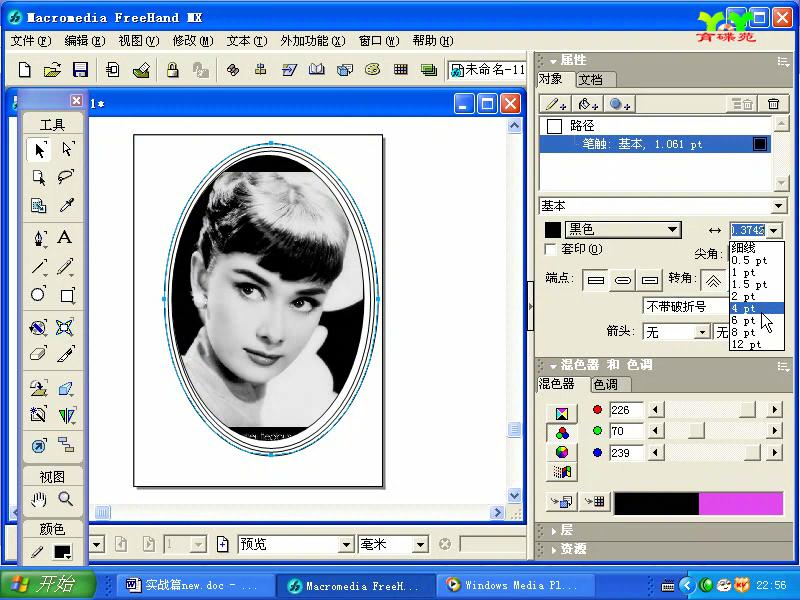Create a new document from the toolbar
Image resolution: width=800 pixels, height=600 pixels.
(x=24, y=70)
